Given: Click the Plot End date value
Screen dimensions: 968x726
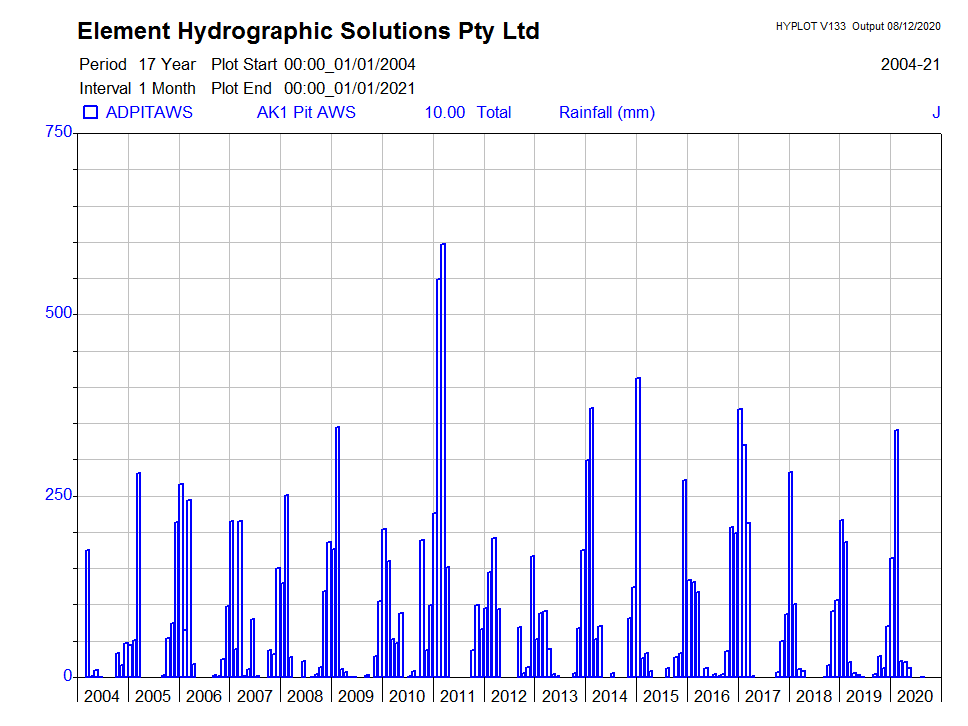Looking at the screenshot, I should click(349, 88).
